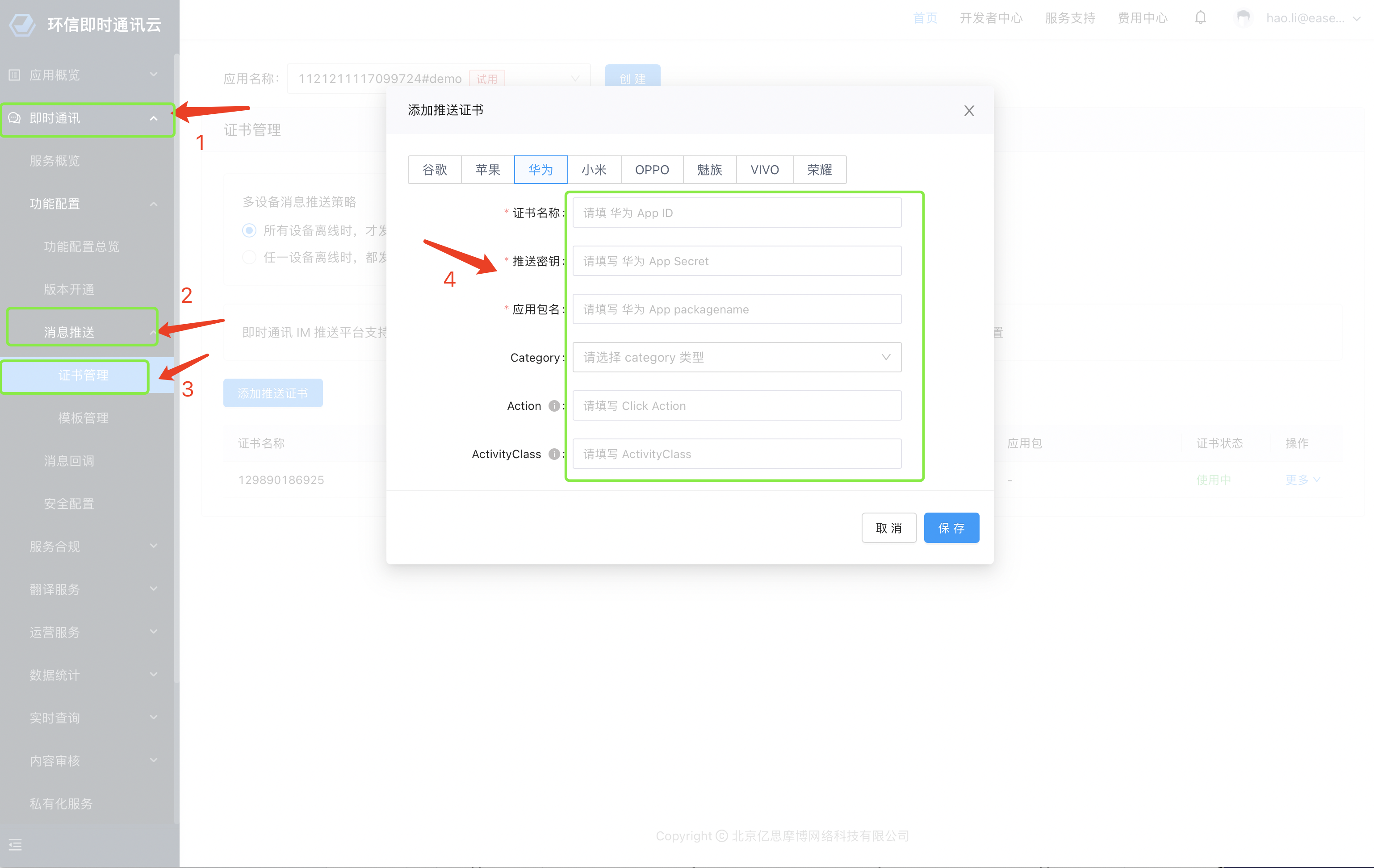Go to 首页 in top navigation
Screen dimensions: 1374x868
(925, 18)
